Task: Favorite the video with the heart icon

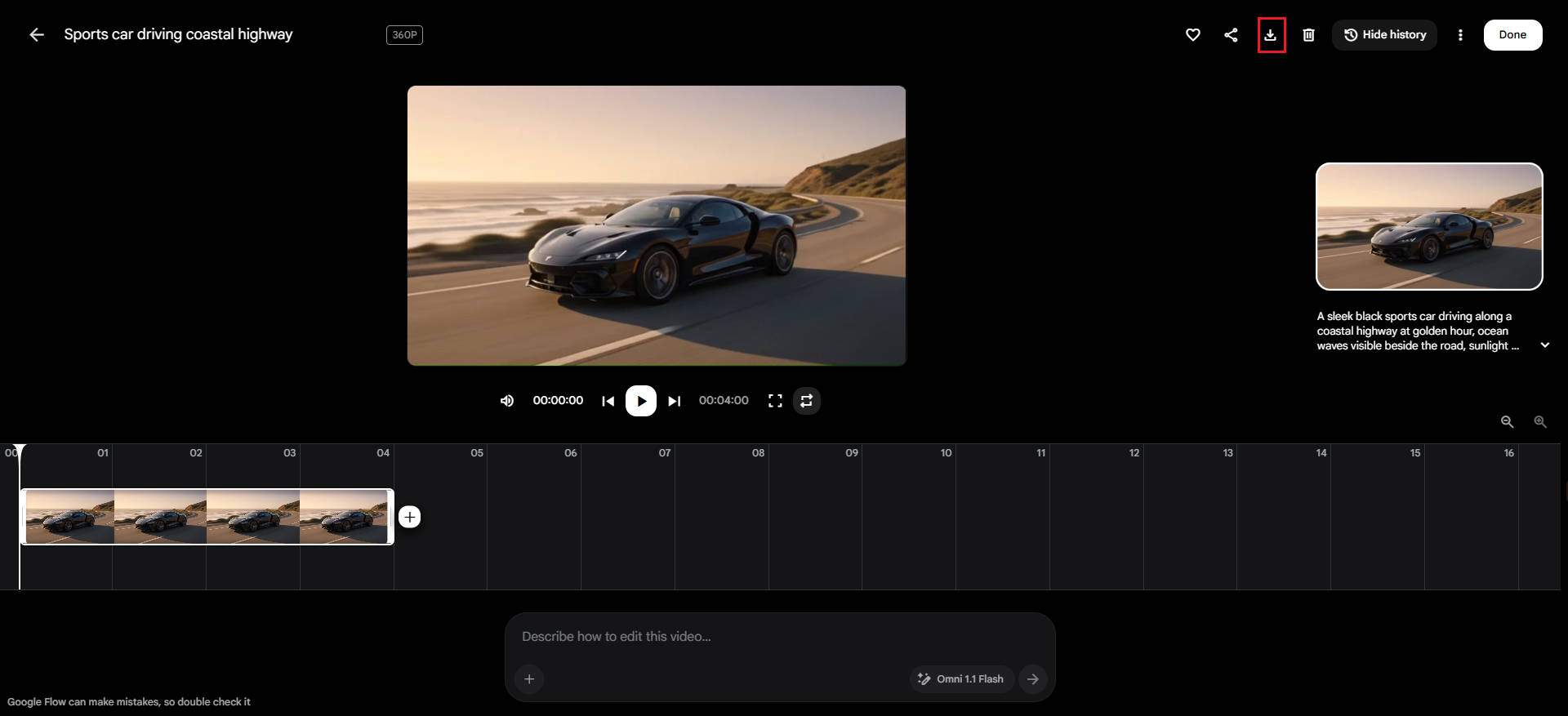Action: [1193, 34]
